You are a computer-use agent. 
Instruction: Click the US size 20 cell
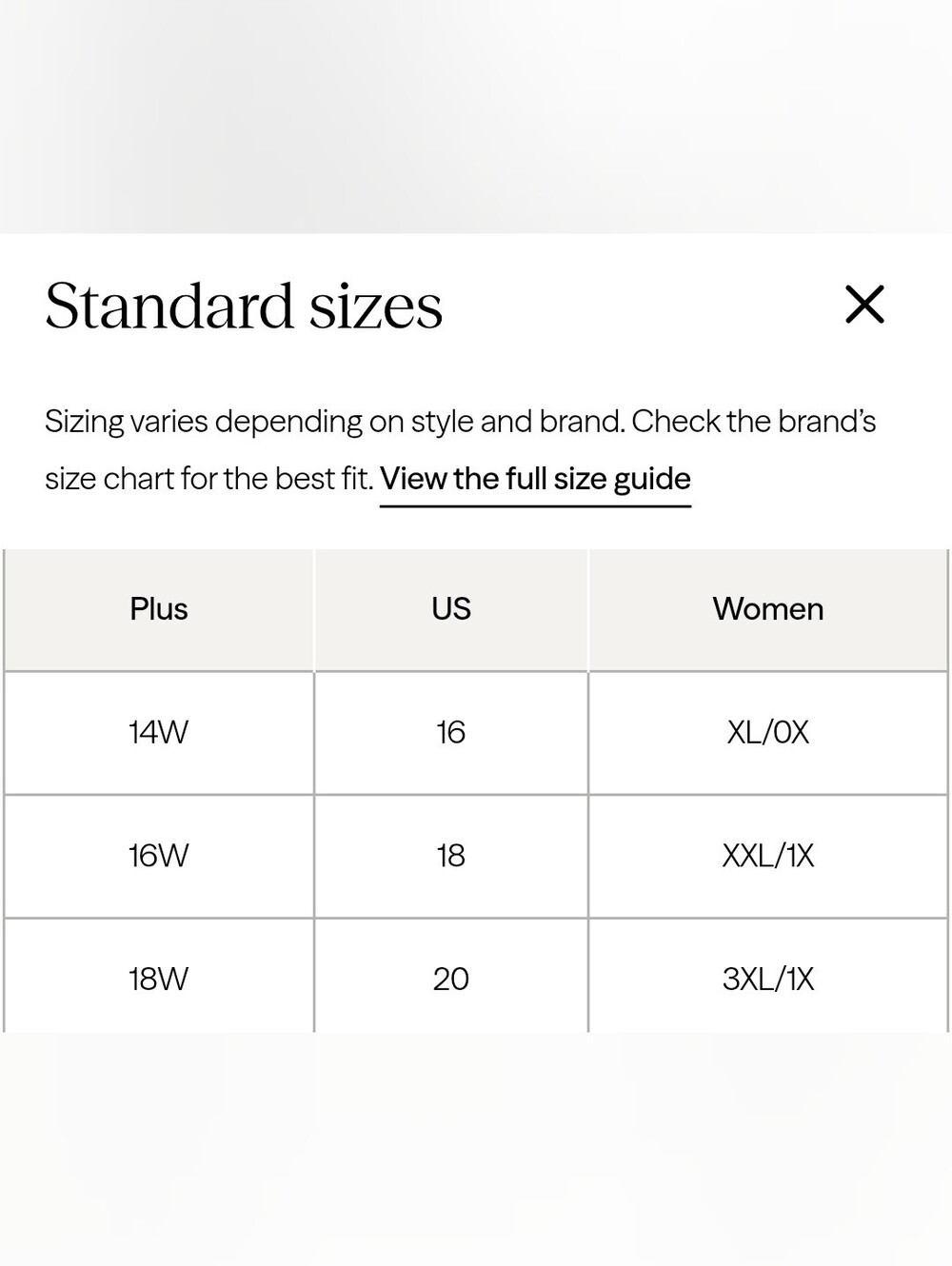451,977
